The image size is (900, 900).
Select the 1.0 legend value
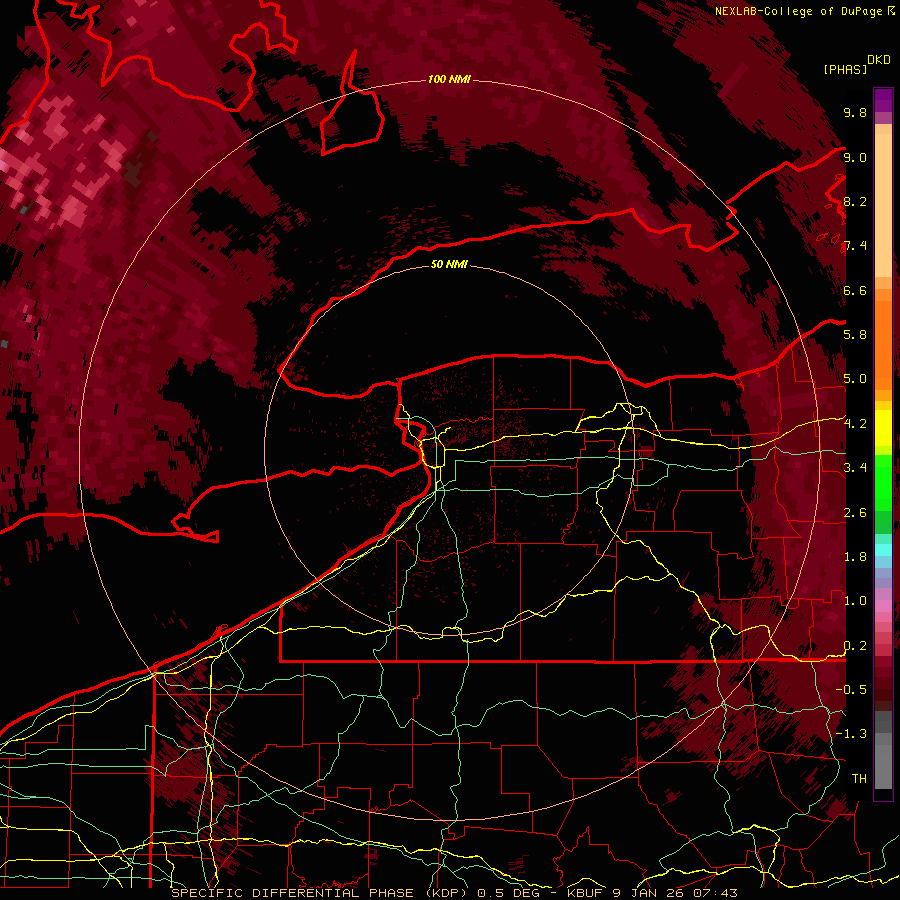(855, 601)
